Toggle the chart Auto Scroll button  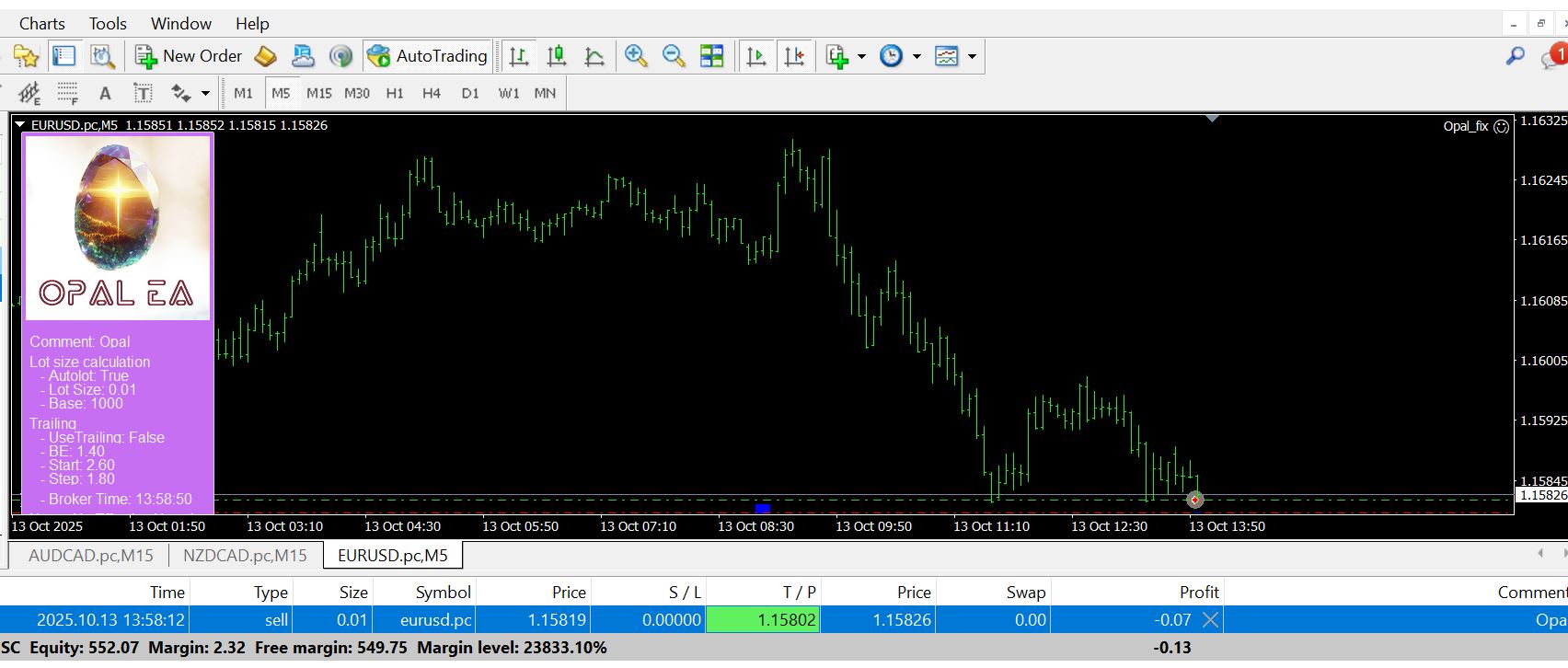coord(756,56)
